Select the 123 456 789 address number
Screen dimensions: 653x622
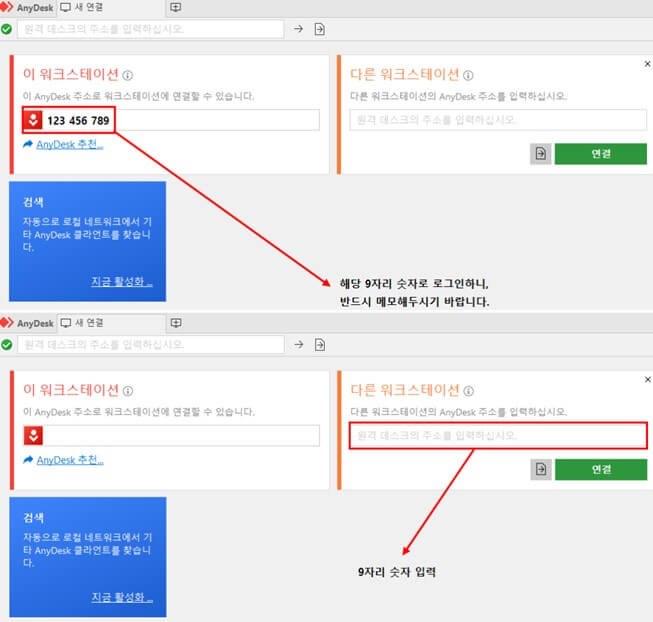tap(78, 121)
